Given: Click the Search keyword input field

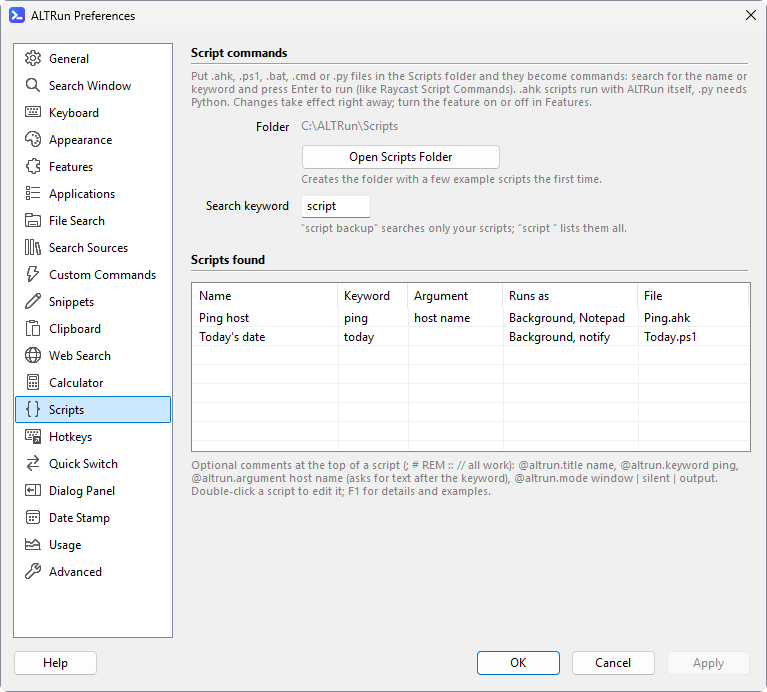Looking at the screenshot, I should [x=336, y=206].
